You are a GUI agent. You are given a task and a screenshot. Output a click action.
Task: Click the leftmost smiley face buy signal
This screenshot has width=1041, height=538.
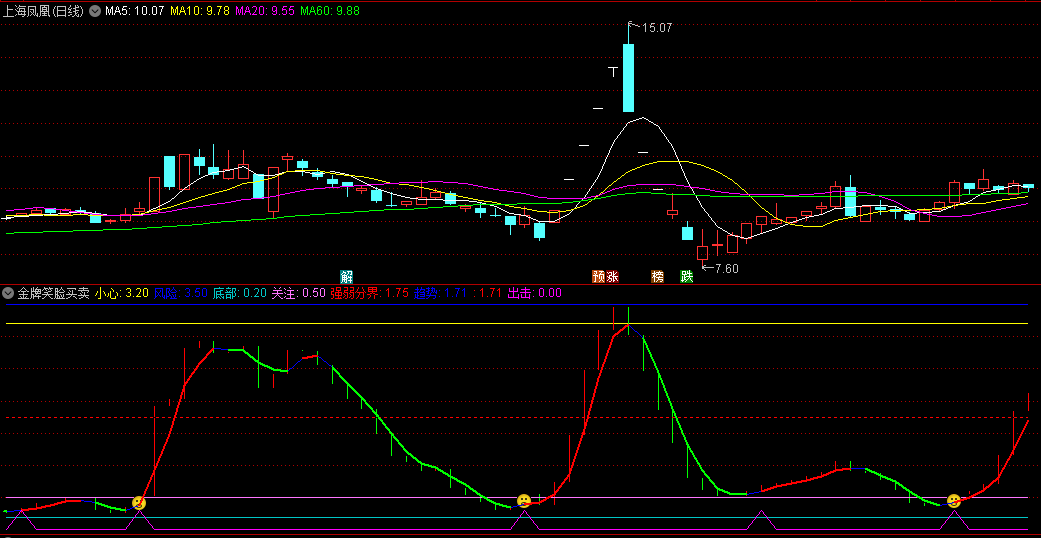pos(139,502)
